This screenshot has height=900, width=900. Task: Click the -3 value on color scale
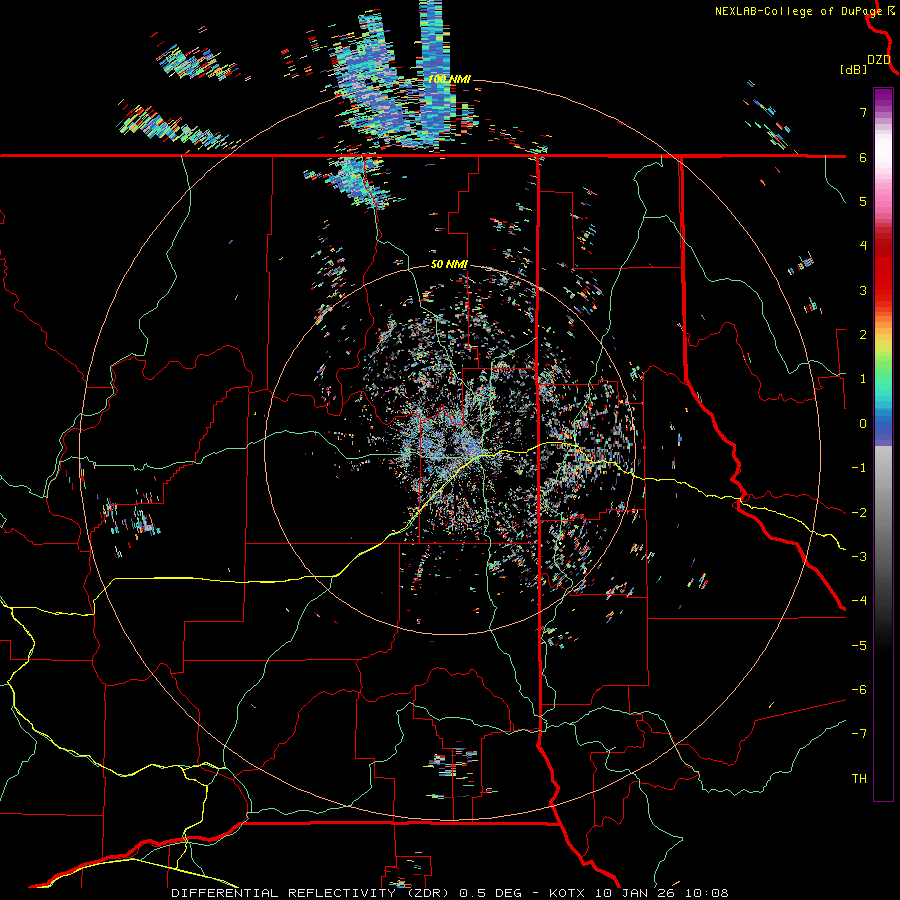[x=859, y=557]
